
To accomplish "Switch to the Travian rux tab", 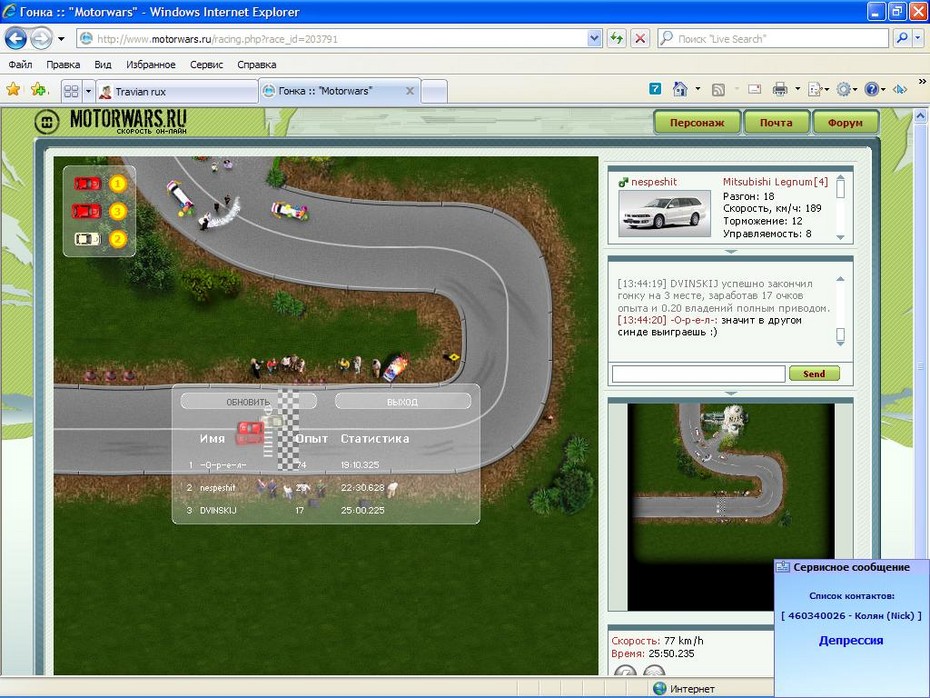I will click(177, 92).
